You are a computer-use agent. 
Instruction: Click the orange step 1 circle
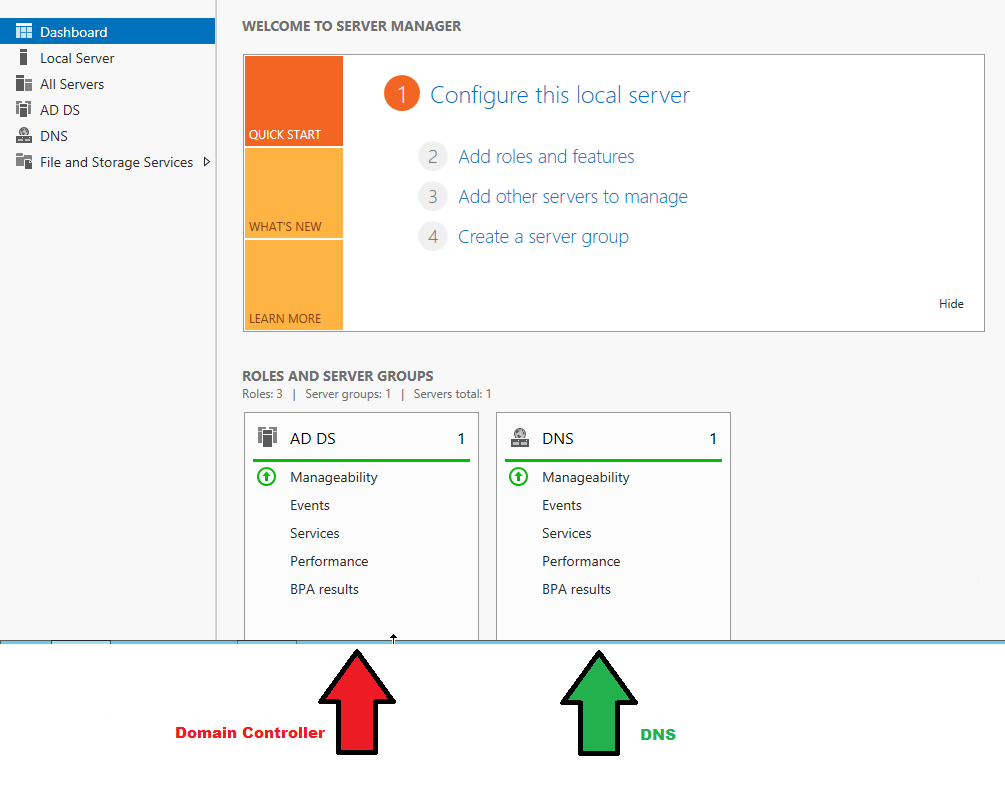pos(402,94)
